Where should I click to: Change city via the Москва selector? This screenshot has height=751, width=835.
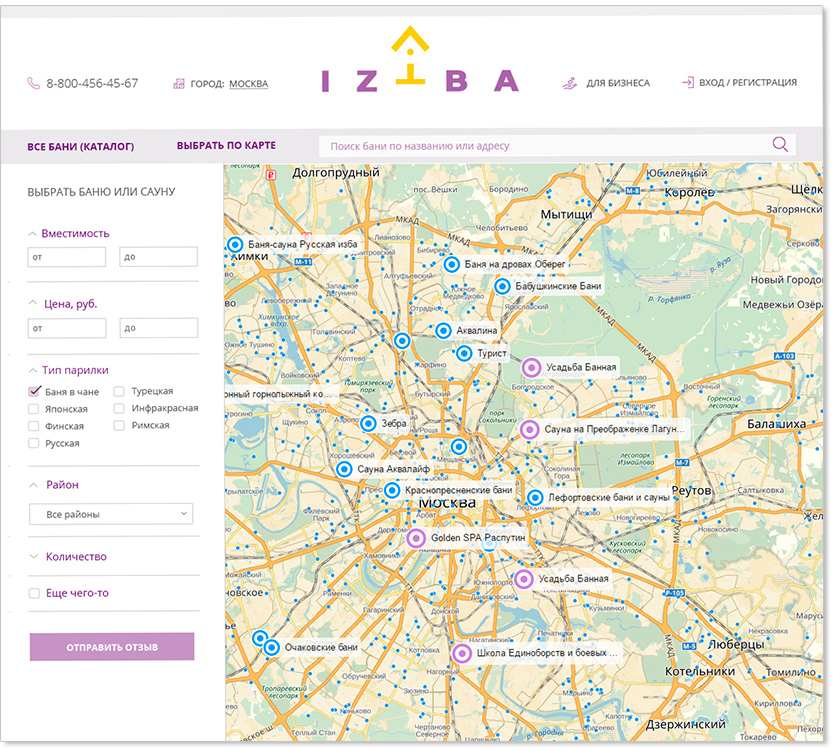click(249, 84)
